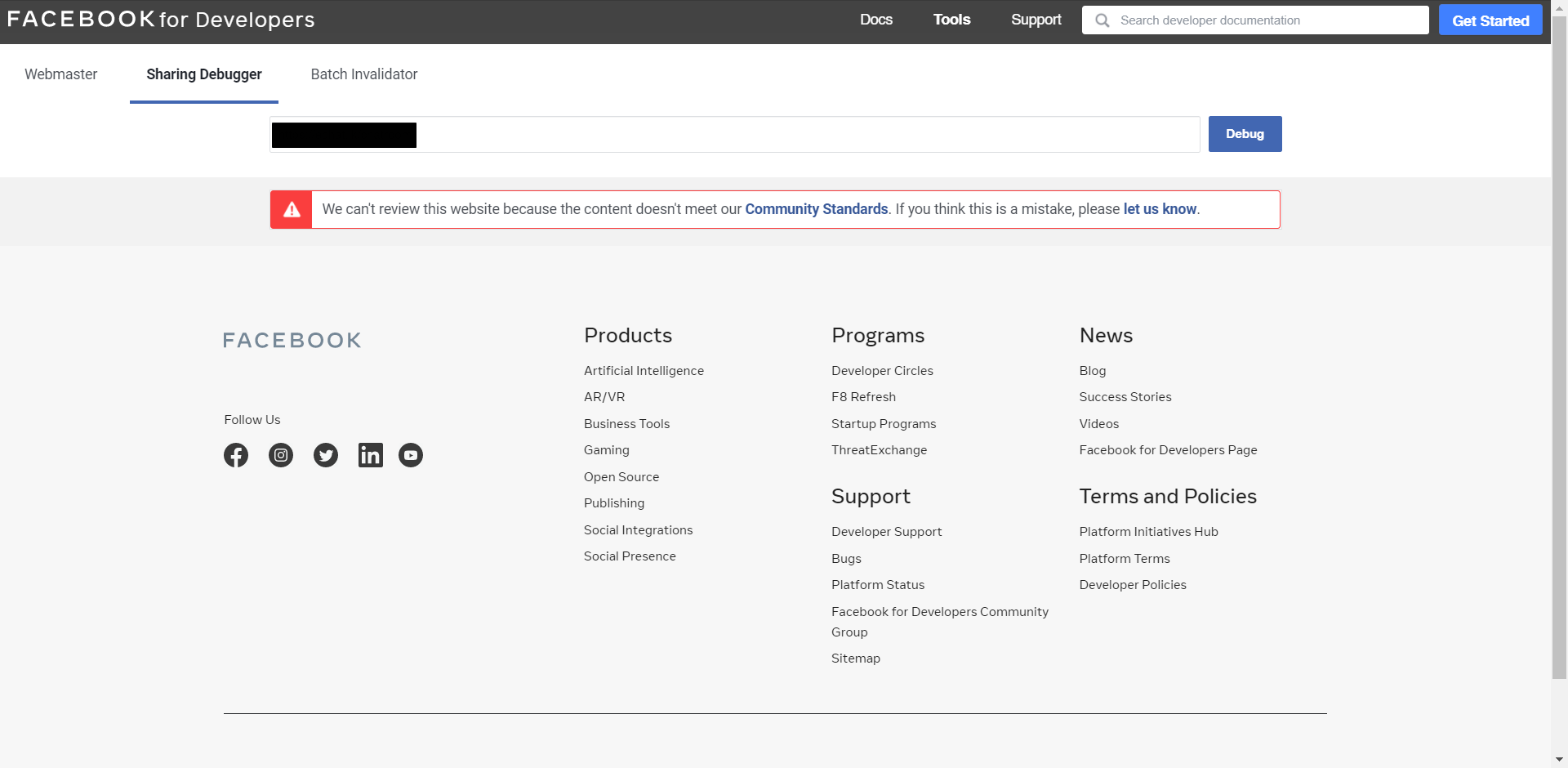Open the Tools menu
Viewport: 1568px width, 768px height.
coord(952,20)
